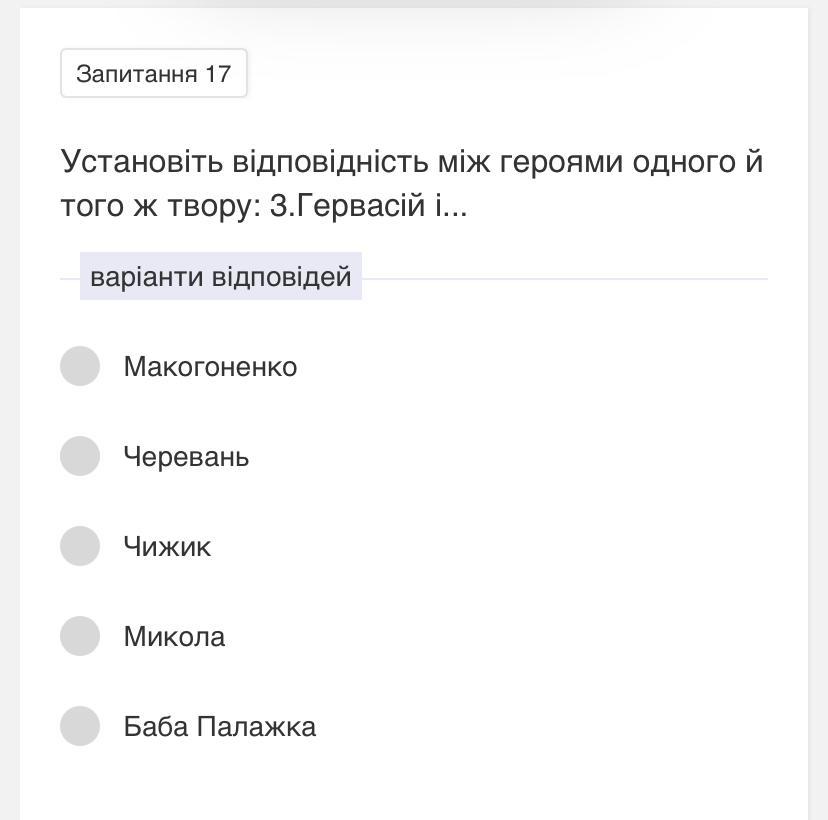
Task: Click the word відповідей in the heading
Action: tap(281, 277)
